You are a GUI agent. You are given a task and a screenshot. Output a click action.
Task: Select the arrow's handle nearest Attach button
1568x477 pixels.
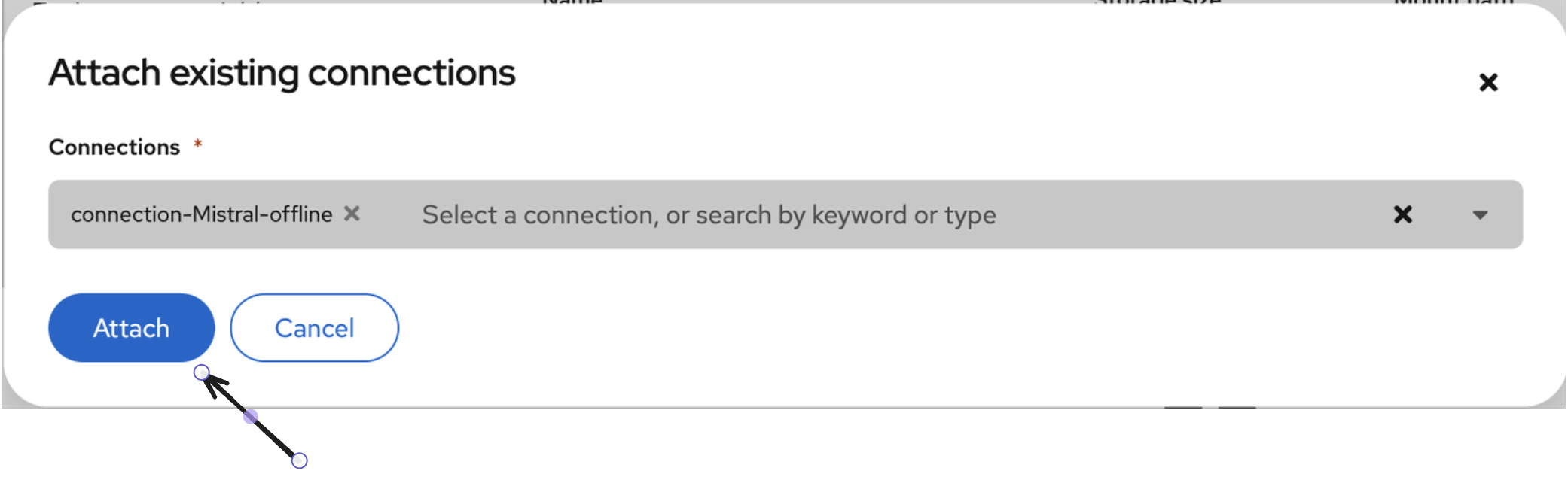click(201, 372)
